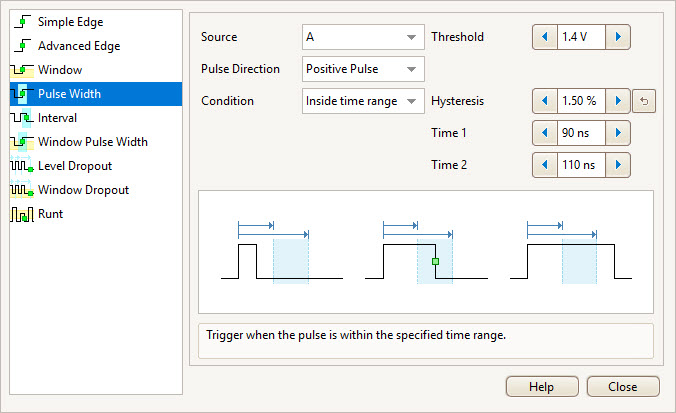The image size is (676, 413).
Task: Select the Advanced Edge trigger icon
Action: point(22,46)
